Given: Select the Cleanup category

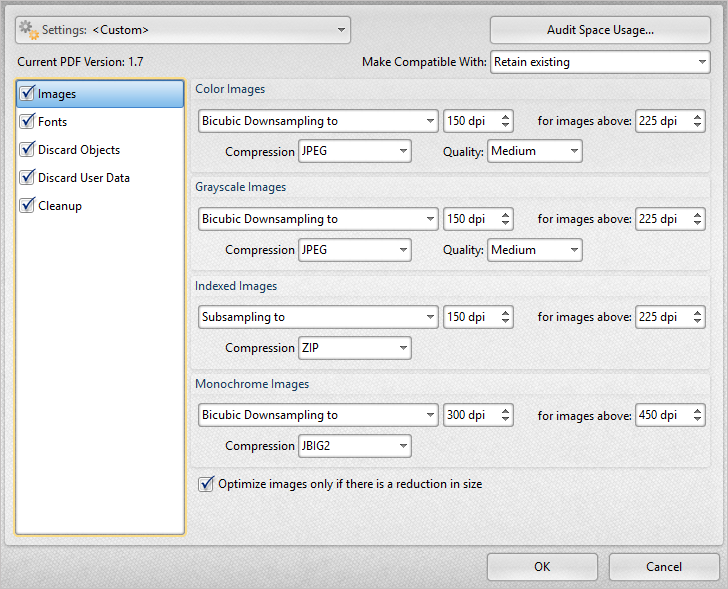Looking at the screenshot, I should tap(59, 206).
